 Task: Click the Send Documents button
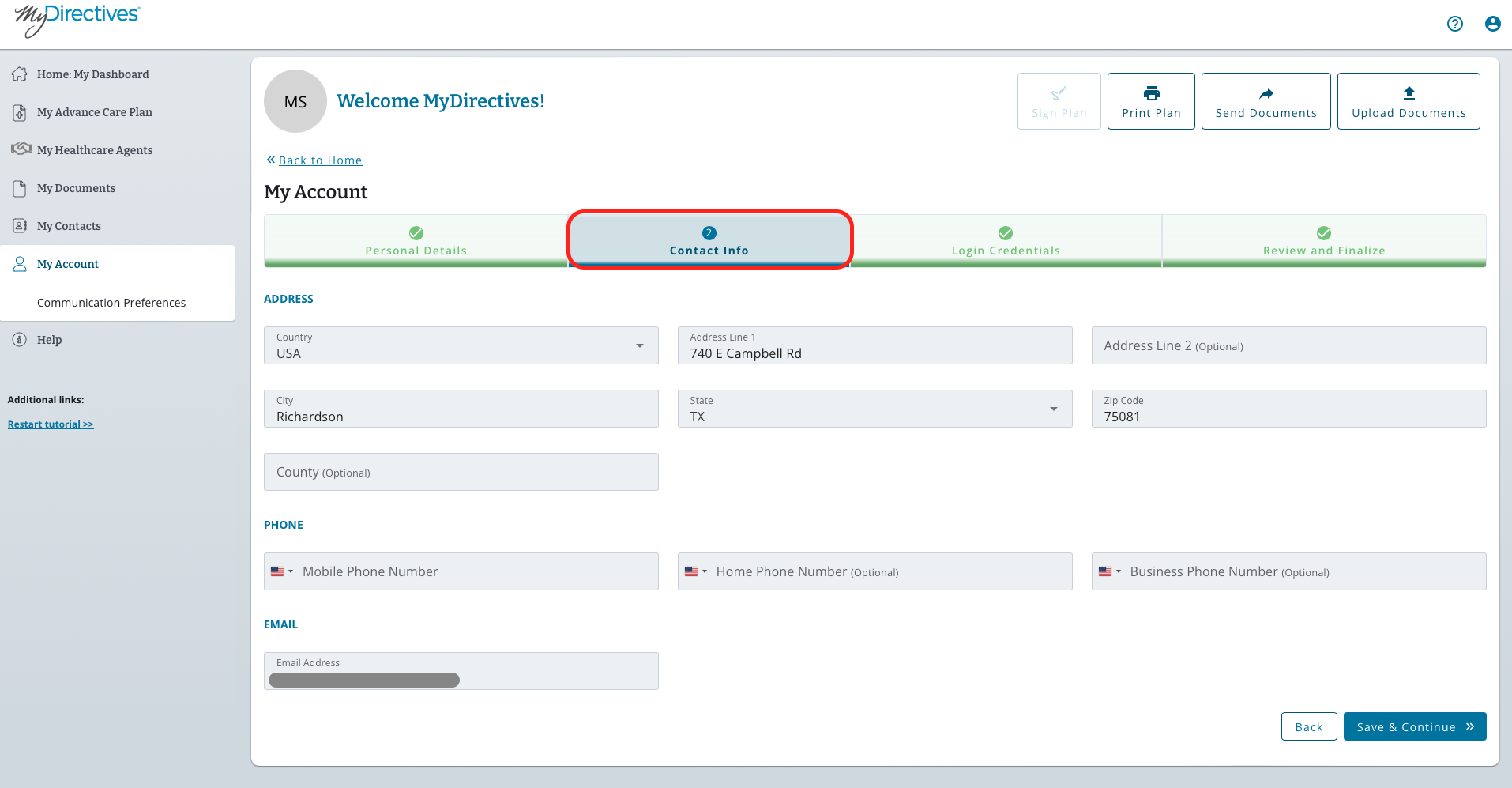pyautogui.click(x=1266, y=101)
